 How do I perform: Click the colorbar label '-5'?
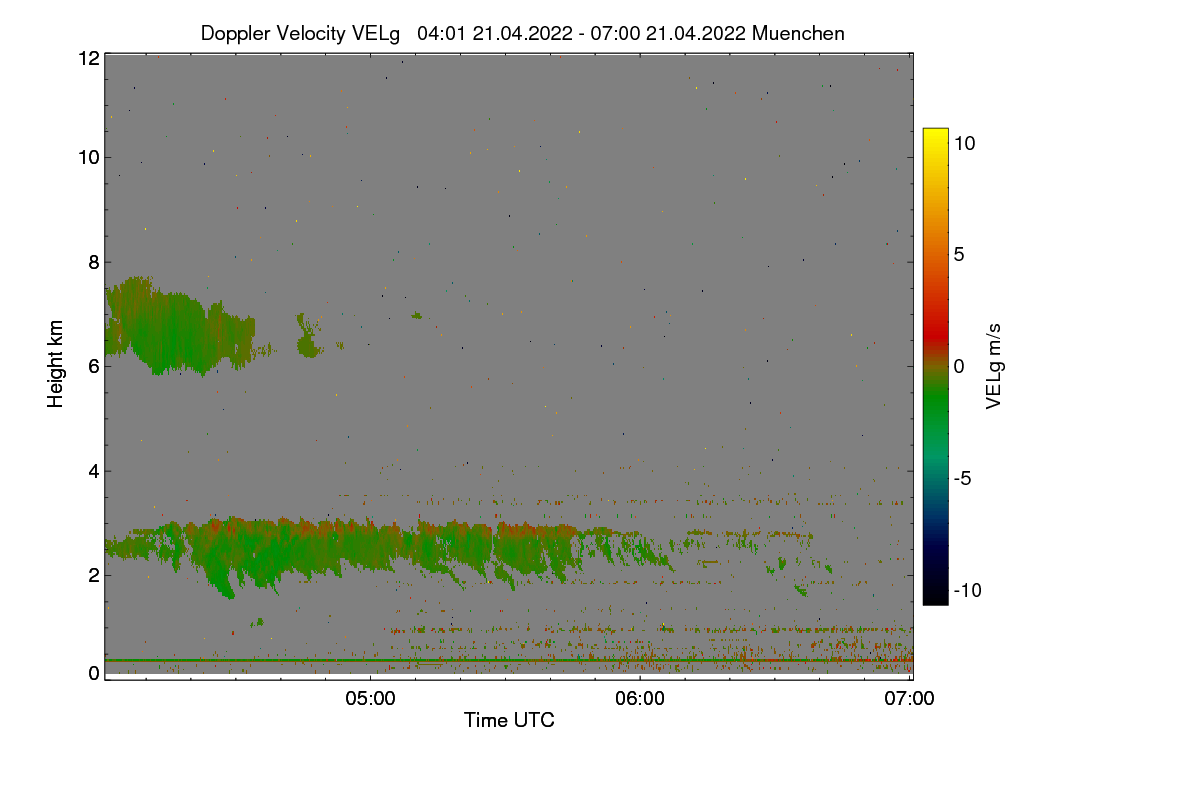tap(964, 478)
